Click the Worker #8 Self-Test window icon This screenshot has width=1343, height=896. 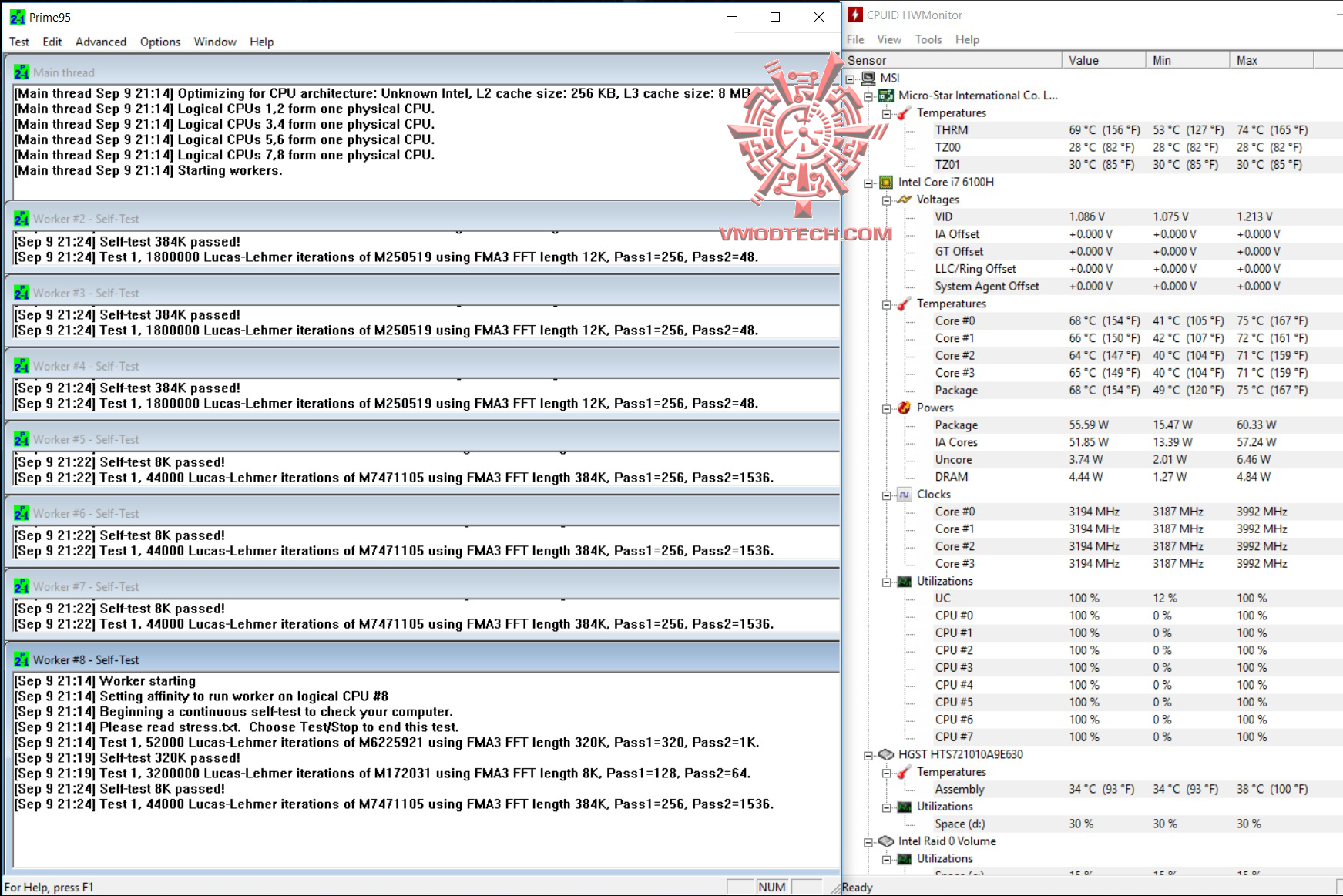22,659
